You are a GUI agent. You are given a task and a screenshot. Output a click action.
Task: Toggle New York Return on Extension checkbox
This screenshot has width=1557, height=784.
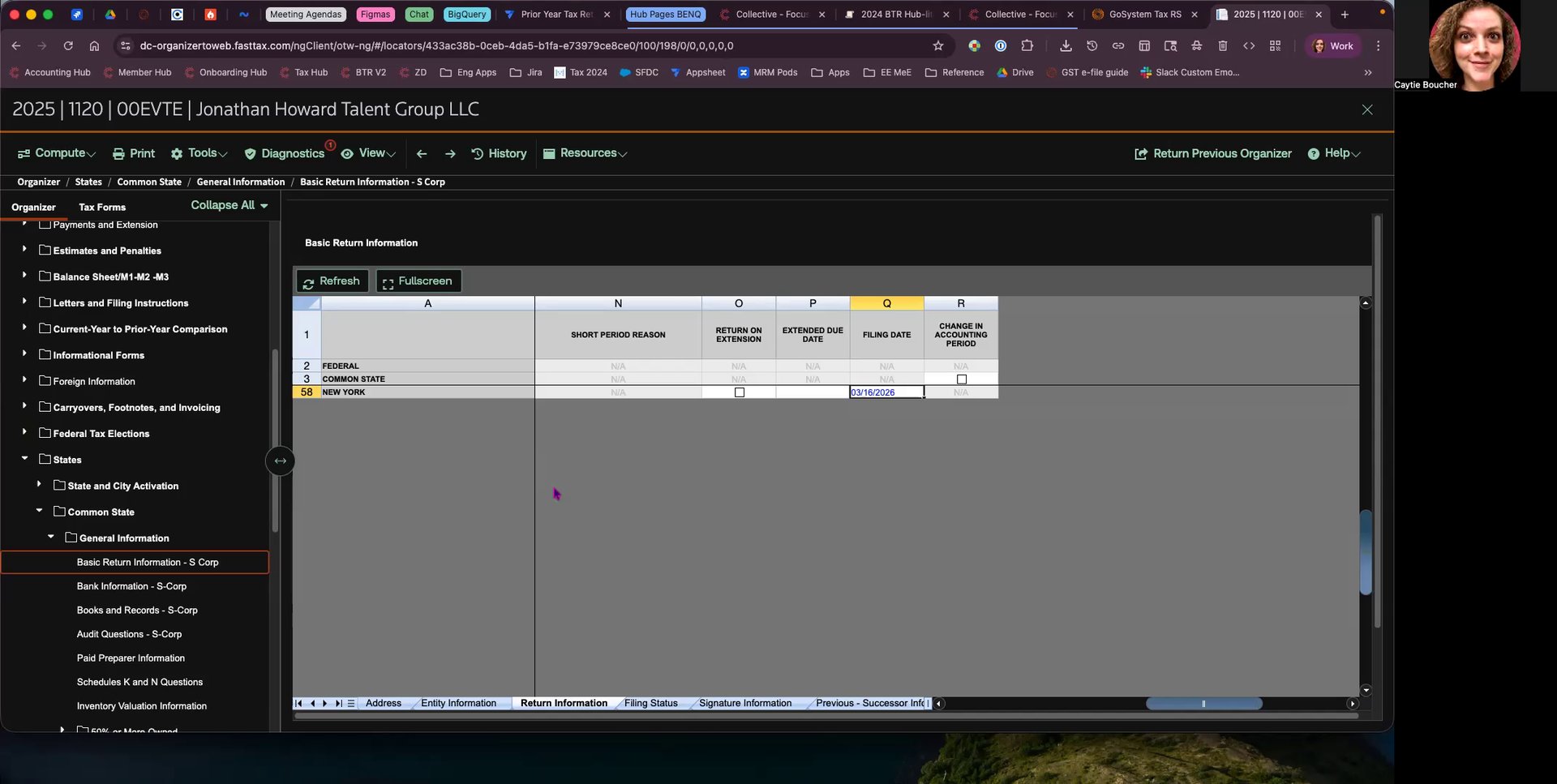[739, 392]
